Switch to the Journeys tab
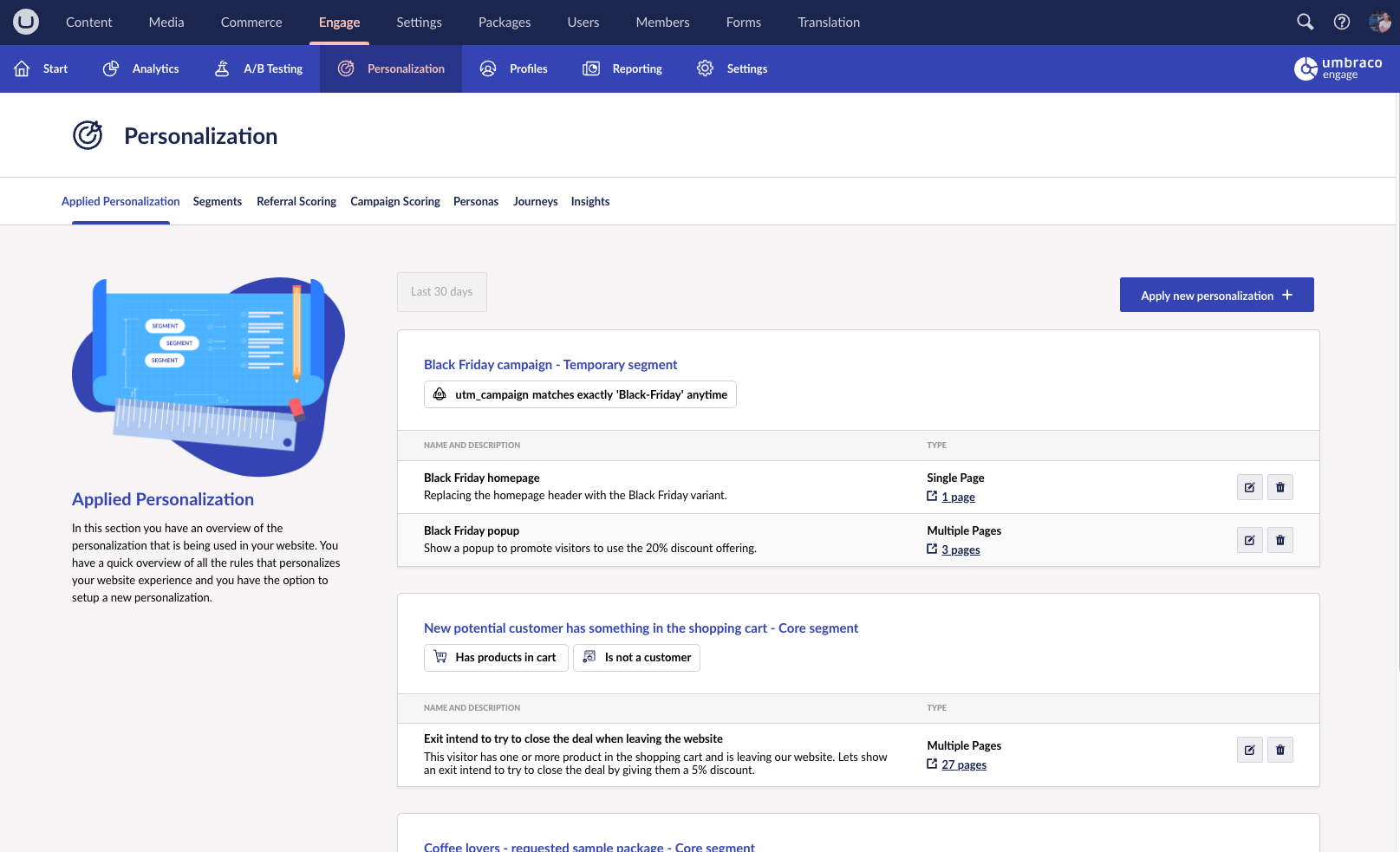This screenshot has height=852, width=1400. click(x=535, y=201)
